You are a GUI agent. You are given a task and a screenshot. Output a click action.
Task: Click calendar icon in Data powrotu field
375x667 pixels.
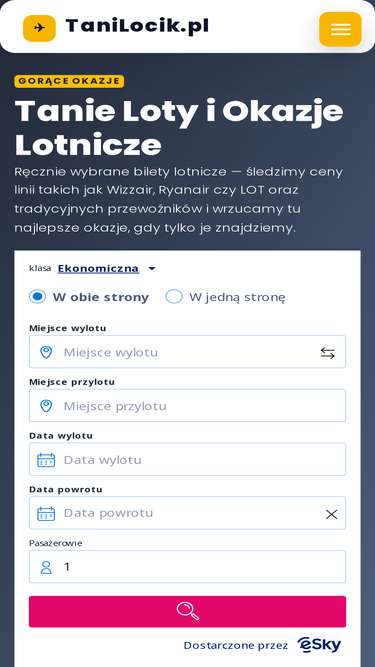[x=46, y=513]
